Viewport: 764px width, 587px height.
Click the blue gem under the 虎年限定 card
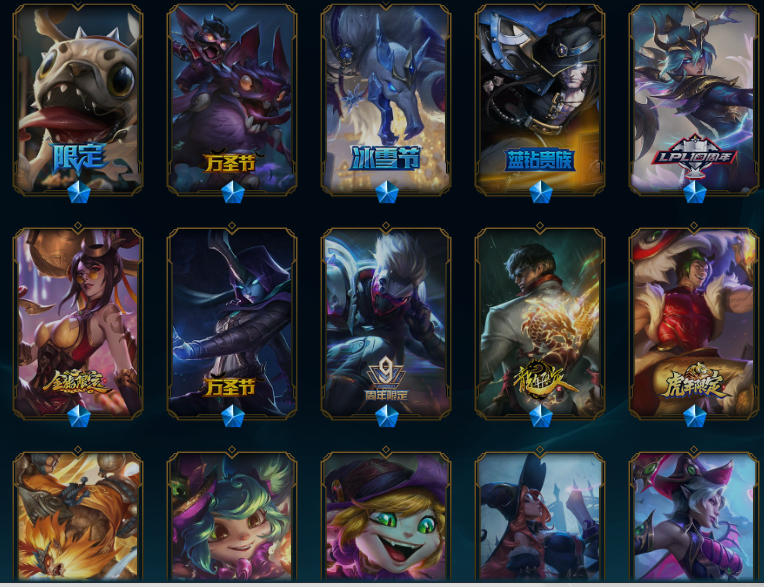coord(695,417)
